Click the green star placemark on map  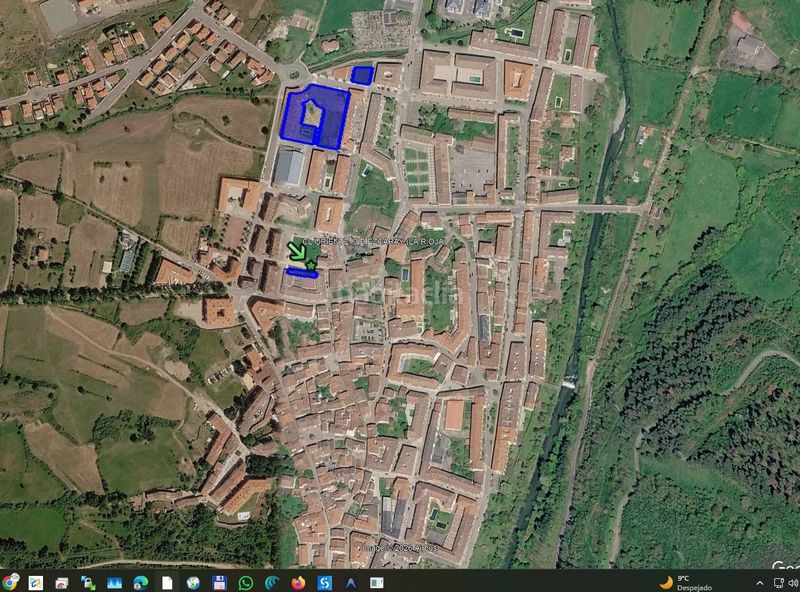(310, 264)
